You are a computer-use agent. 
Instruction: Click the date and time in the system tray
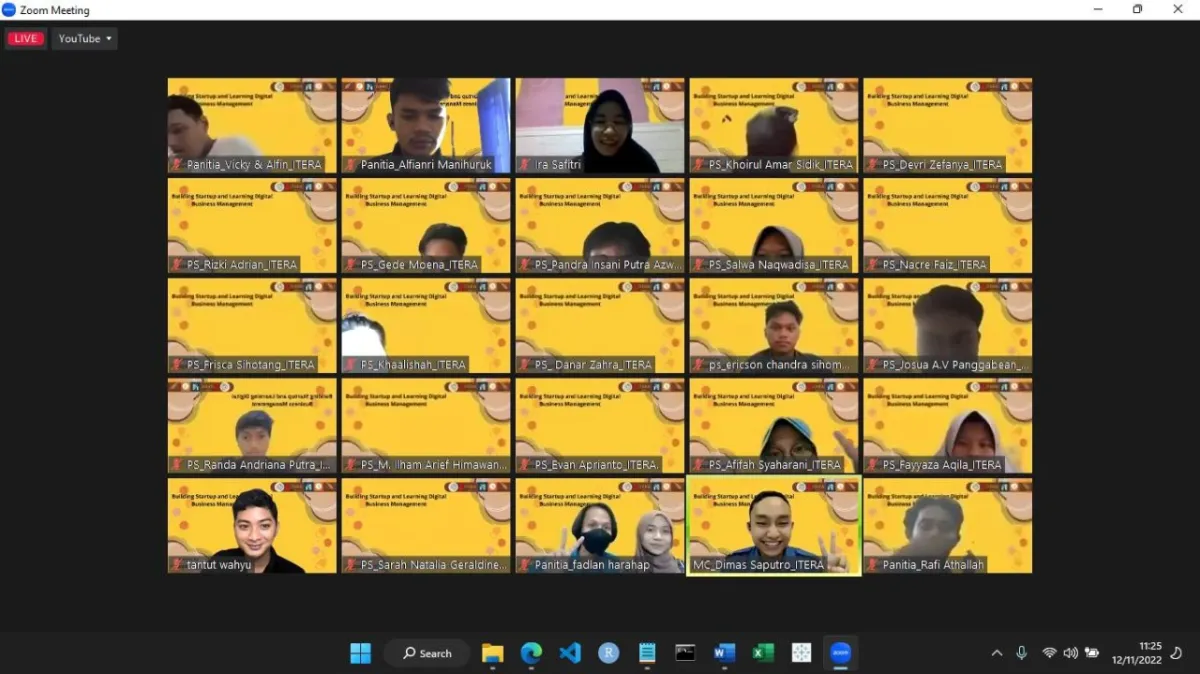pos(1135,652)
